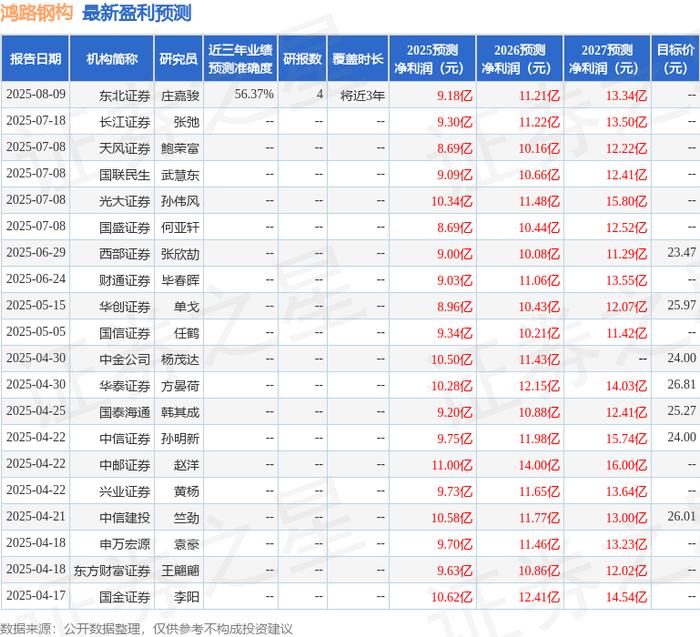This screenshot has height=637, width=700.
Task: Select the date cell 2025-08-09
Action: pos(36,94)
